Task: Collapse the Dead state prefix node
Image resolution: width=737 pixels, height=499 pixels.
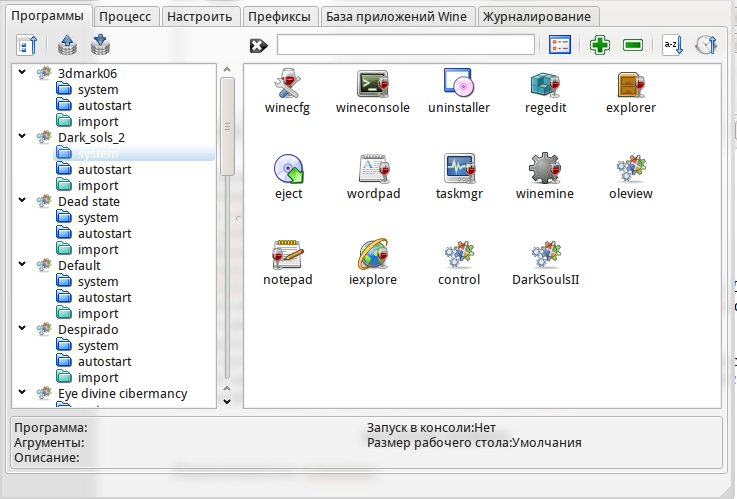Action: tap(22, 200)
